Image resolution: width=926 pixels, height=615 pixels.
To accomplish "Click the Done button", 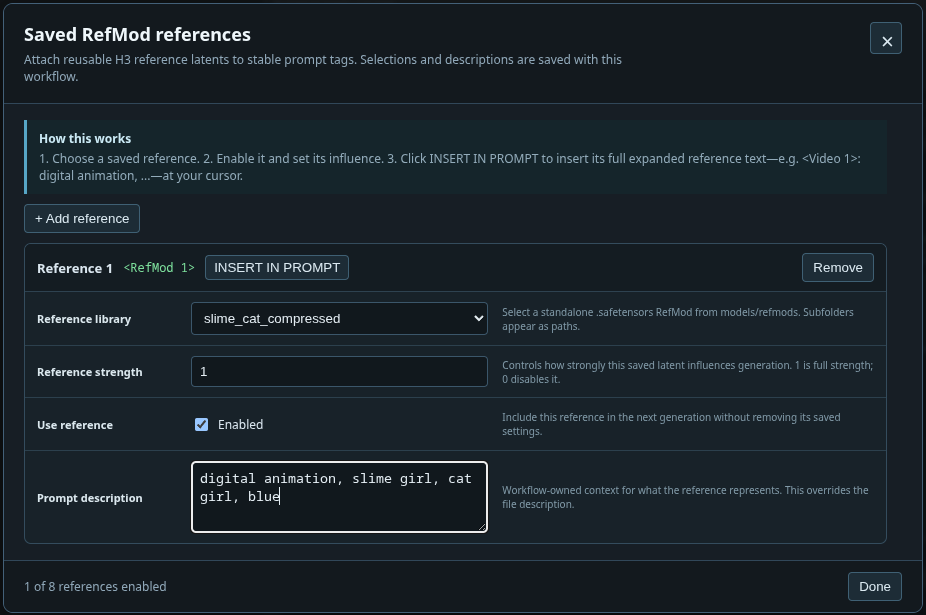I will coord(875,587).
